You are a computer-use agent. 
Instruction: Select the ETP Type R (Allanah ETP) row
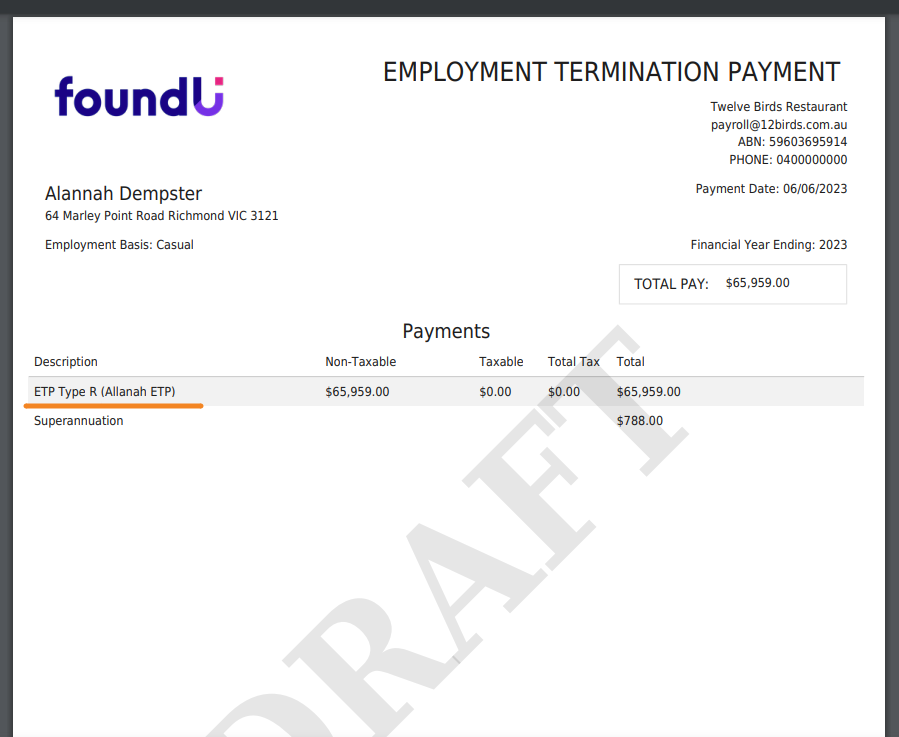104,392
